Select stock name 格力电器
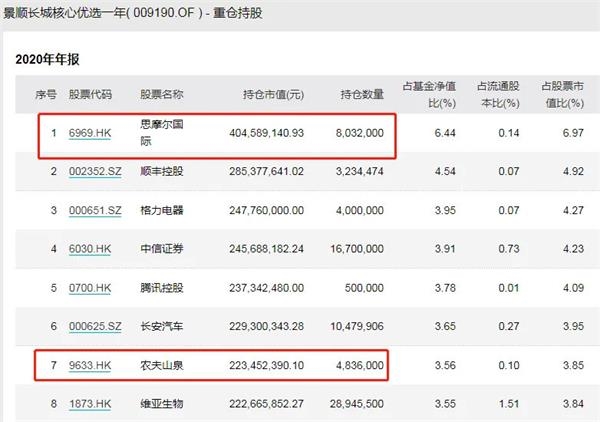This screenshot has width=600, height=422. pos(162,210)
